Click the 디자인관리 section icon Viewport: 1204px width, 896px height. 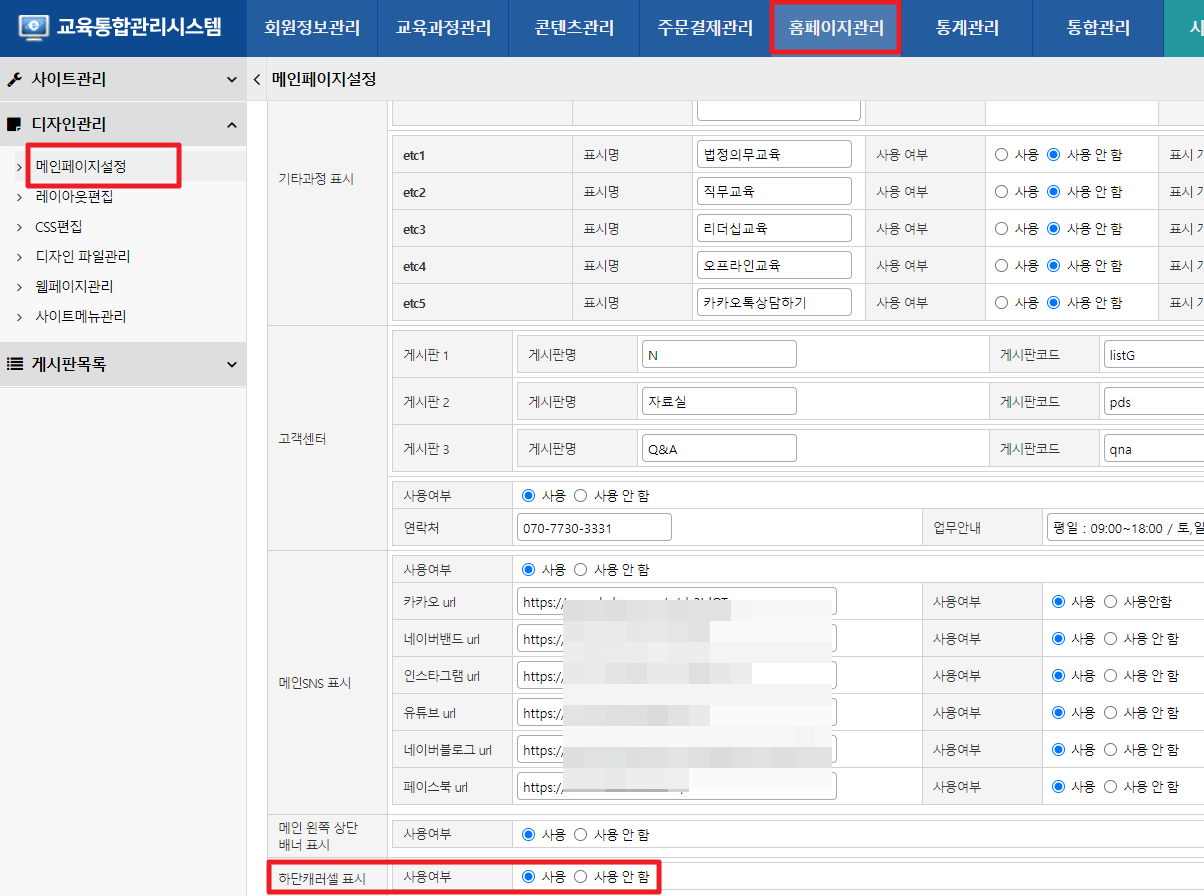click(x=14, y=125)
